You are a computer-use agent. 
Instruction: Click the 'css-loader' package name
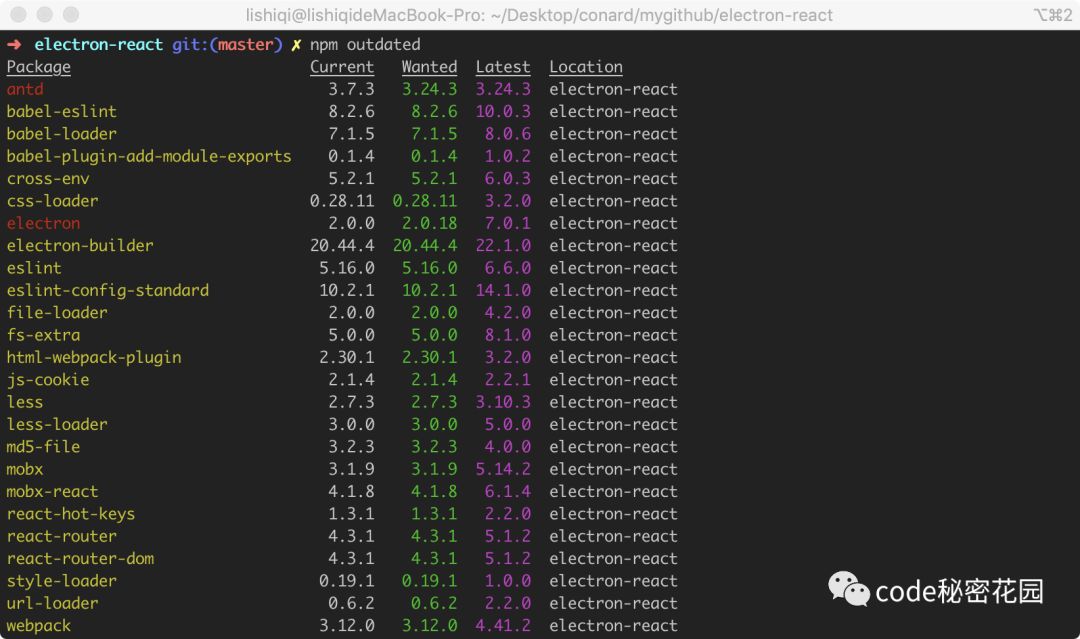(x=52, y=201)
